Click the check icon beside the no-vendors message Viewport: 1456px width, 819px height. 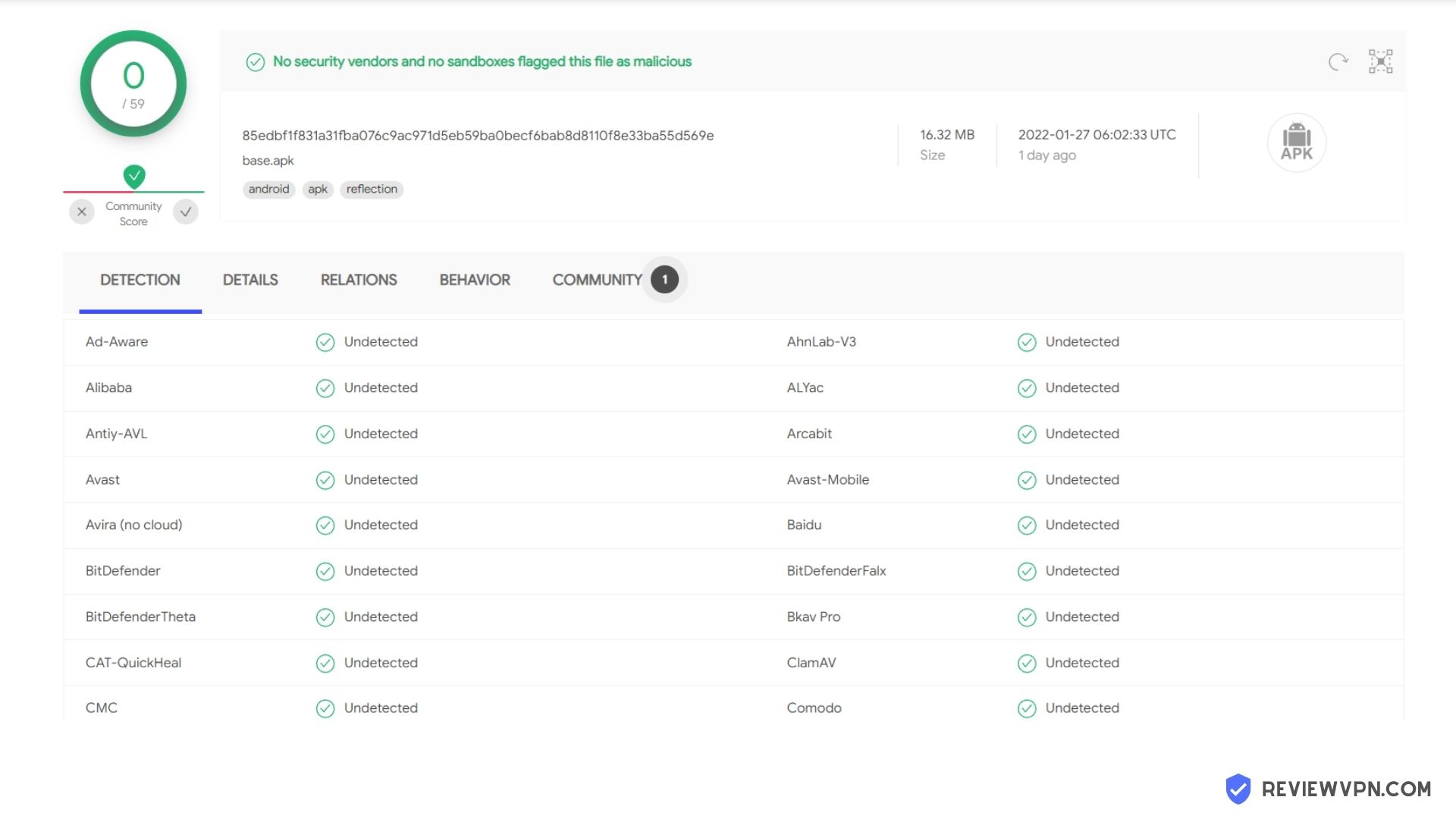[256, 62]
